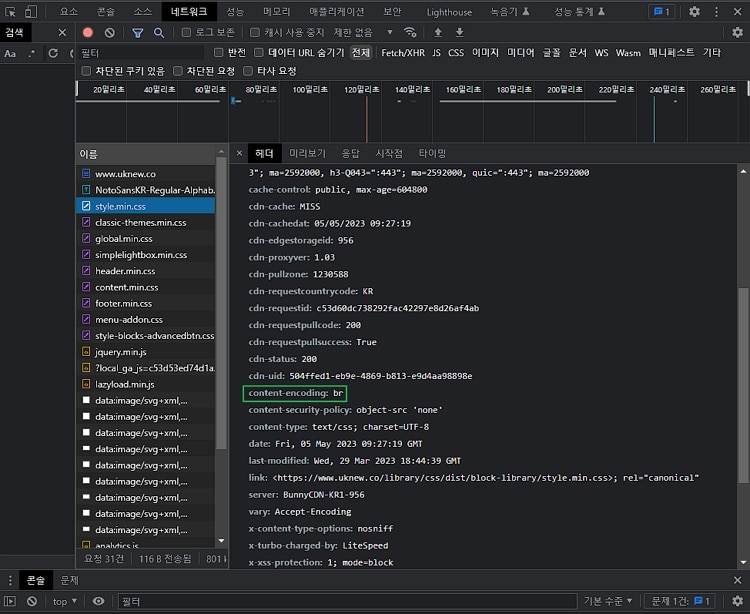Filter by Fetch/XHR requests

[403, 53]
